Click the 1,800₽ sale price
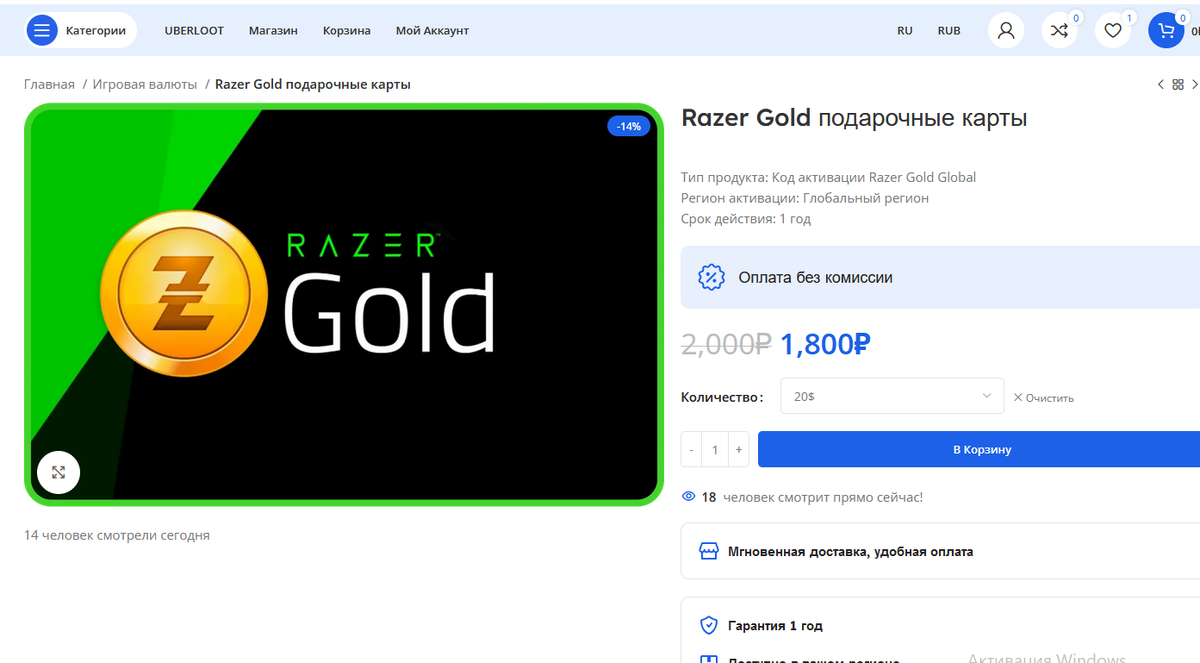The width and height of the screenshot is (1200, 663). 825,345
